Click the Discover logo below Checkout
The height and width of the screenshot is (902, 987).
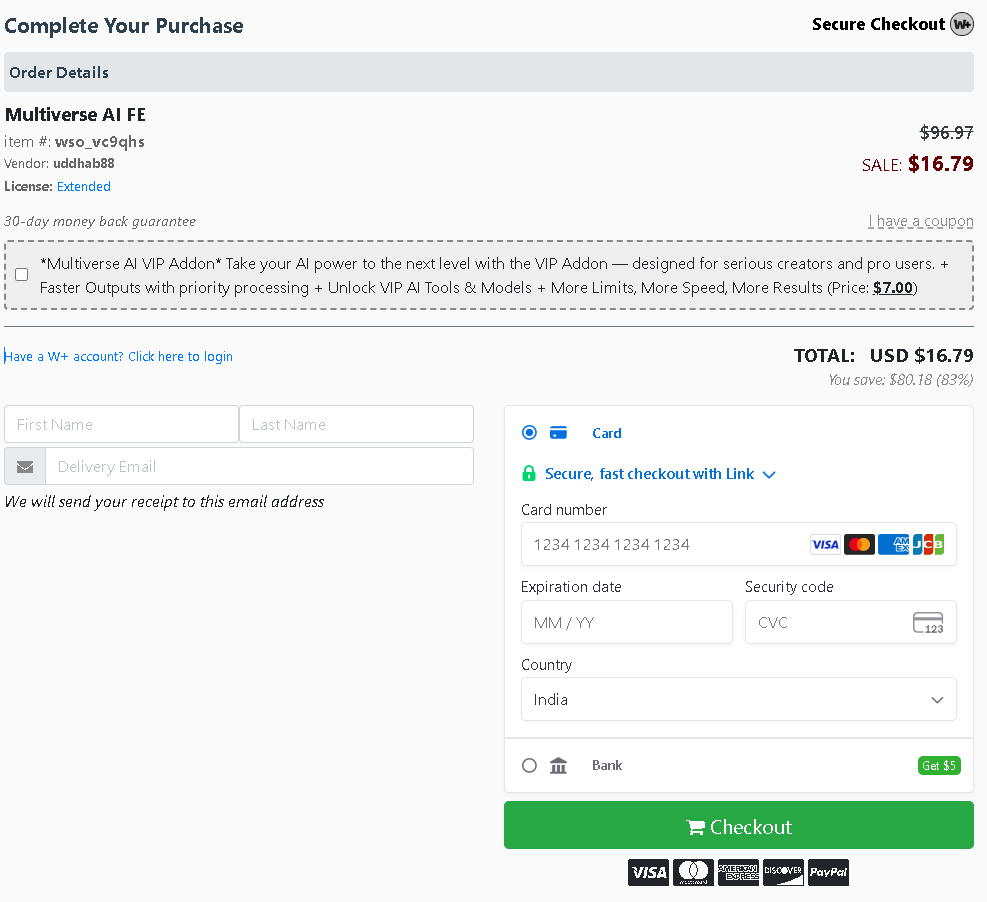(783, 872)
